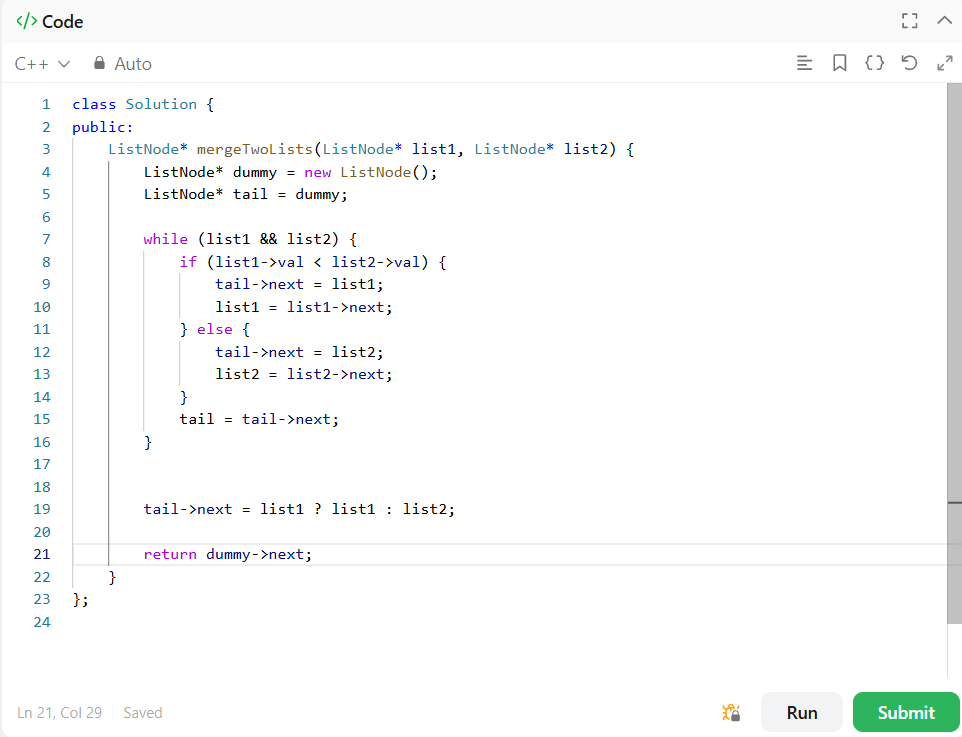
Task: Click the Ln 21, Col 29 status
Action: click(60, 712)
